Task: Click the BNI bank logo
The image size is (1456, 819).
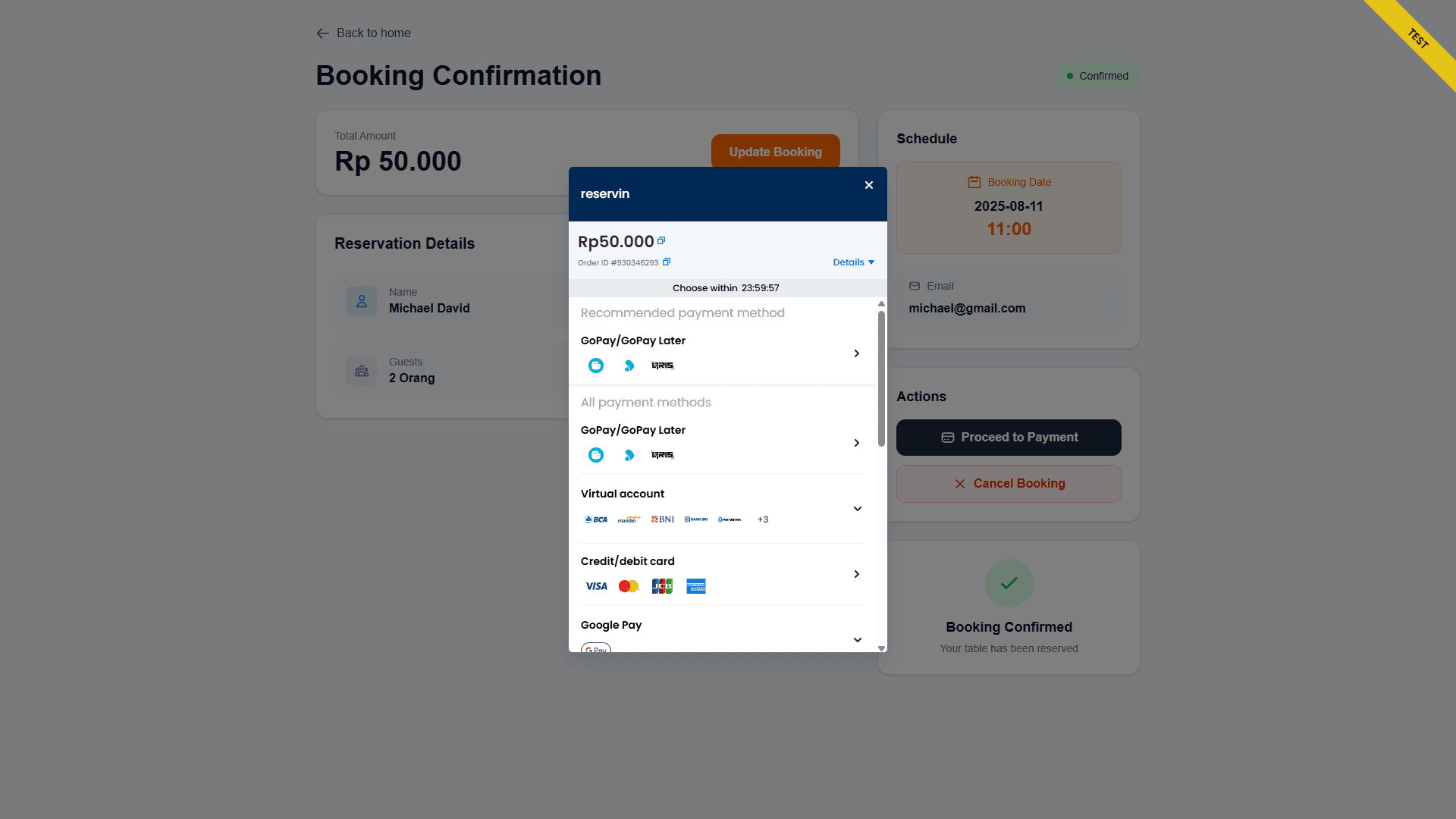Action: pos(663,519)
